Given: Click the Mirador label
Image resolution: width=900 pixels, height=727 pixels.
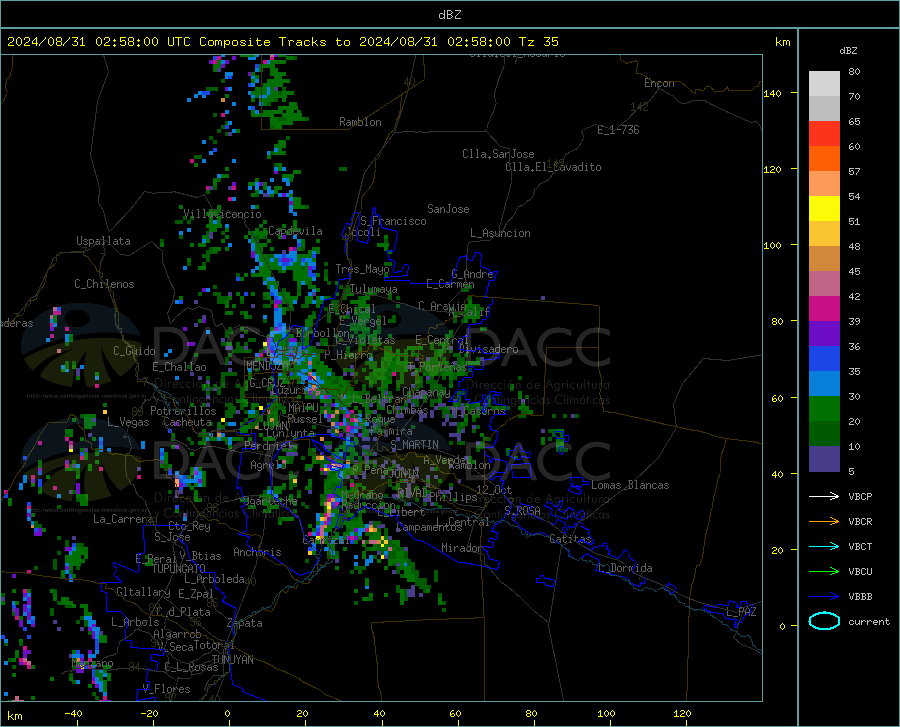Looking at the screenshot, I should 462,548.
